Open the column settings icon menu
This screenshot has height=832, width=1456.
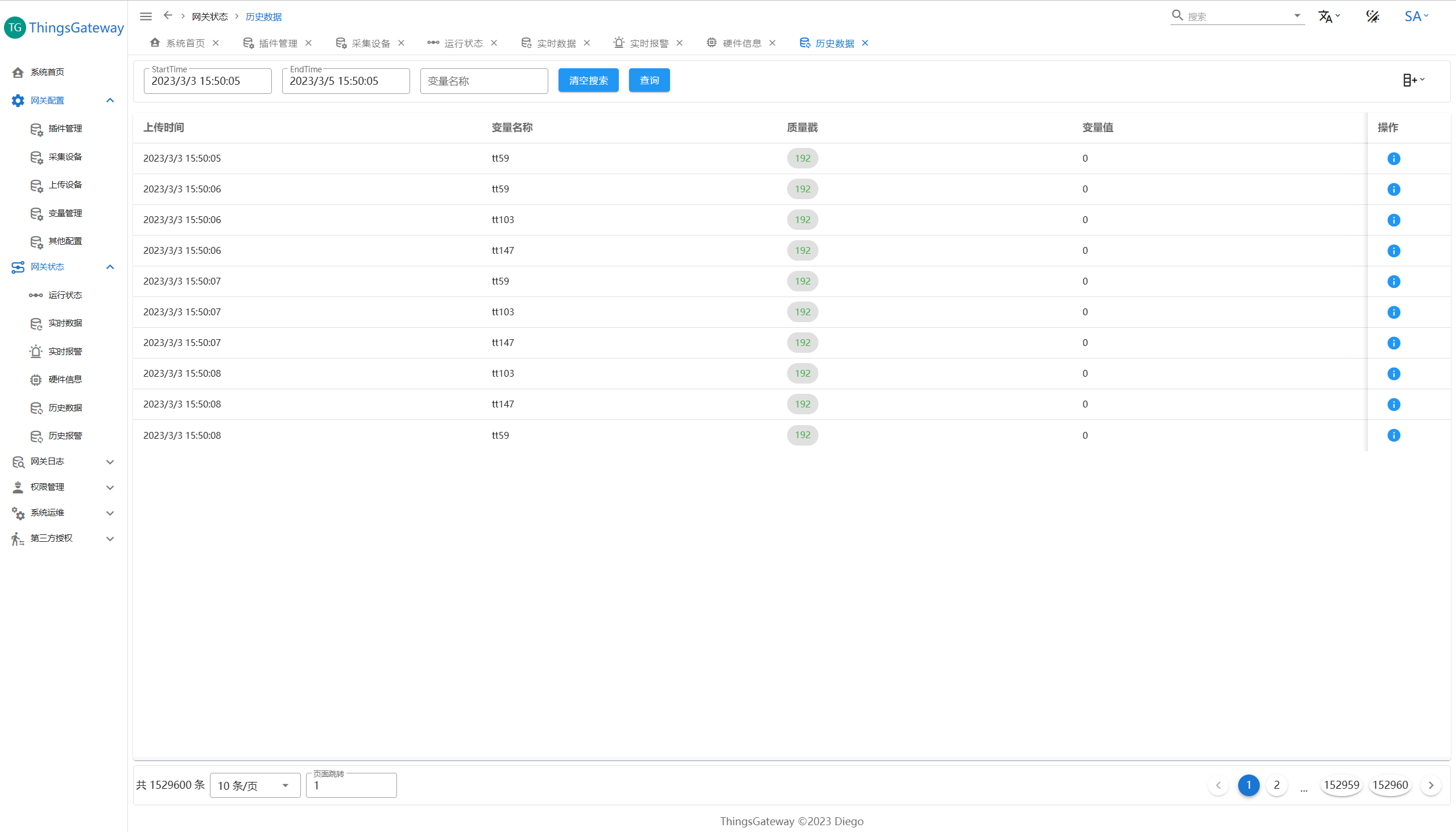point(1413,81)
